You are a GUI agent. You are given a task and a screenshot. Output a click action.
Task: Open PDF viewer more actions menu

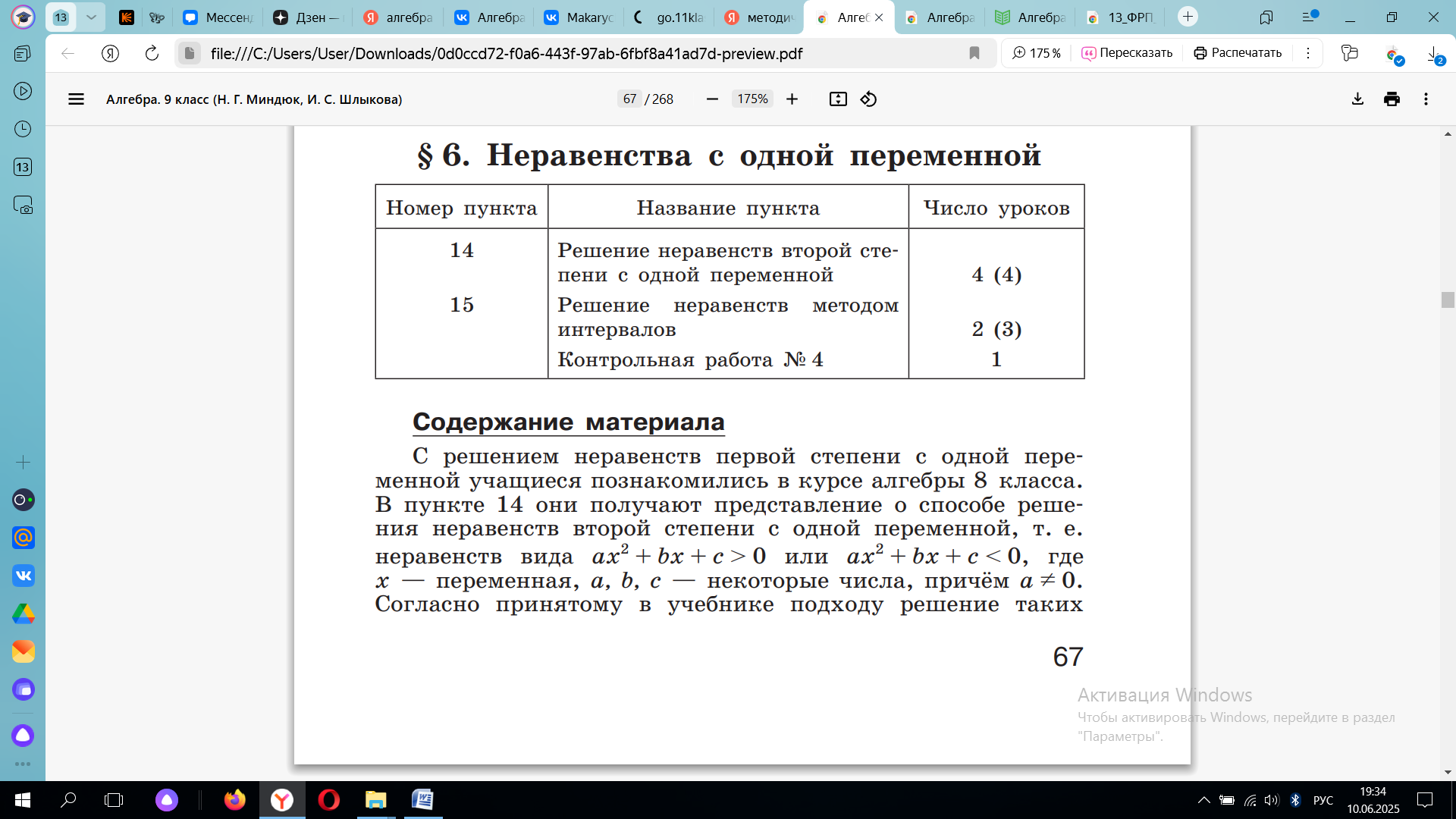coord(1426,99)
